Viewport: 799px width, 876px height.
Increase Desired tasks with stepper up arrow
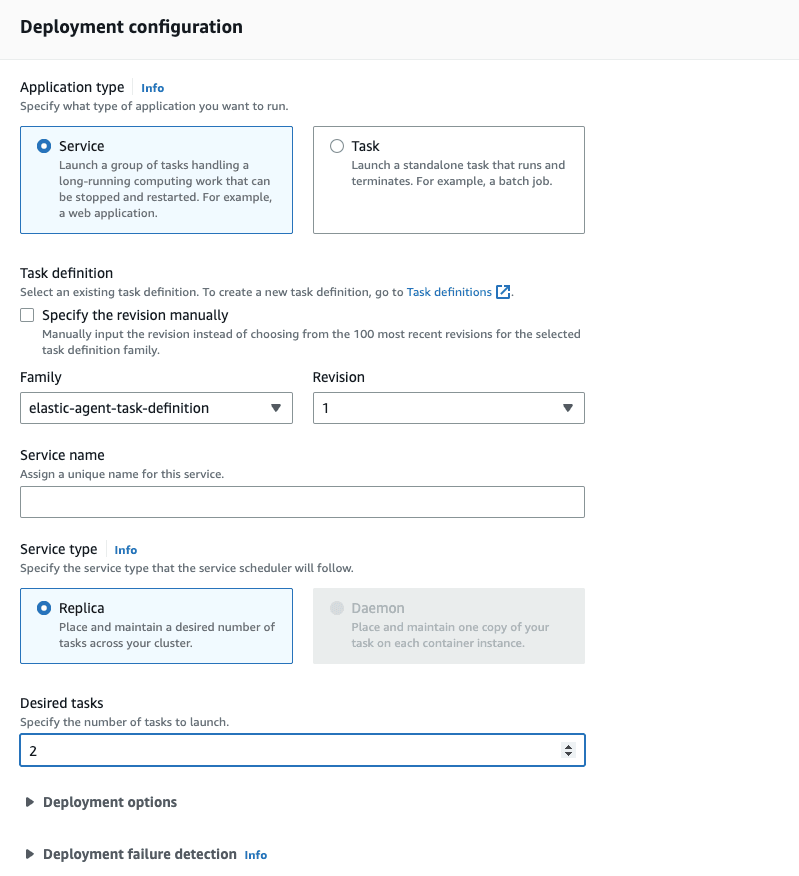point(569,746)
